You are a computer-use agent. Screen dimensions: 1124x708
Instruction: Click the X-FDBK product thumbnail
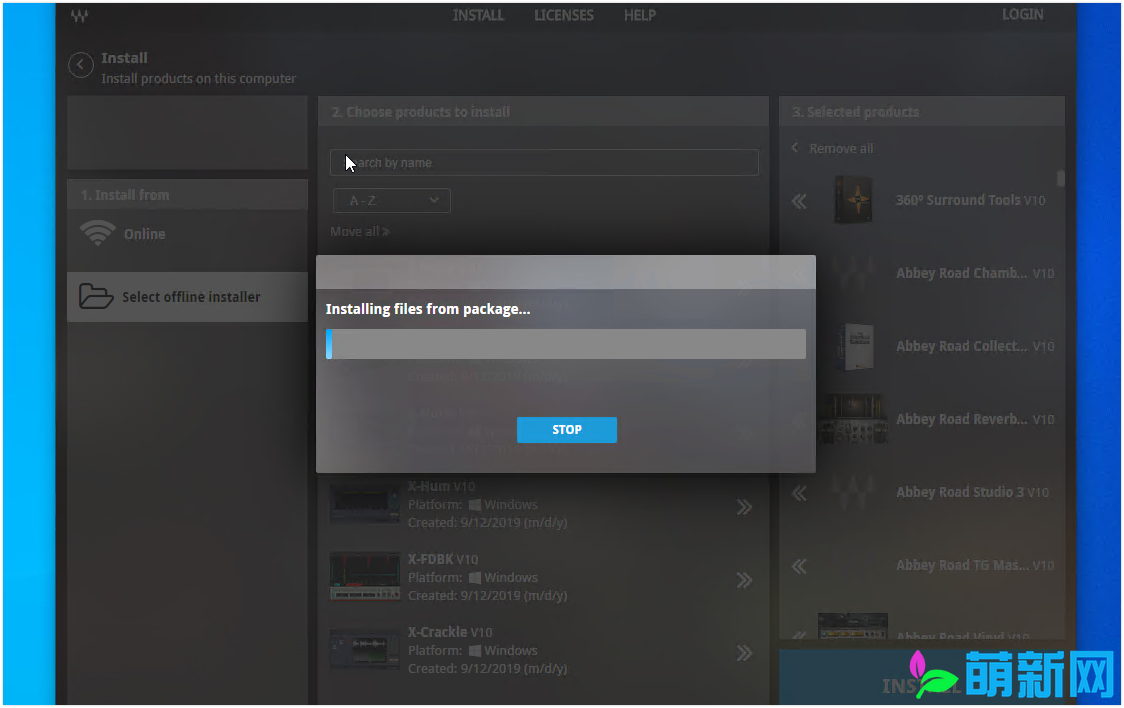pos(365,575)
